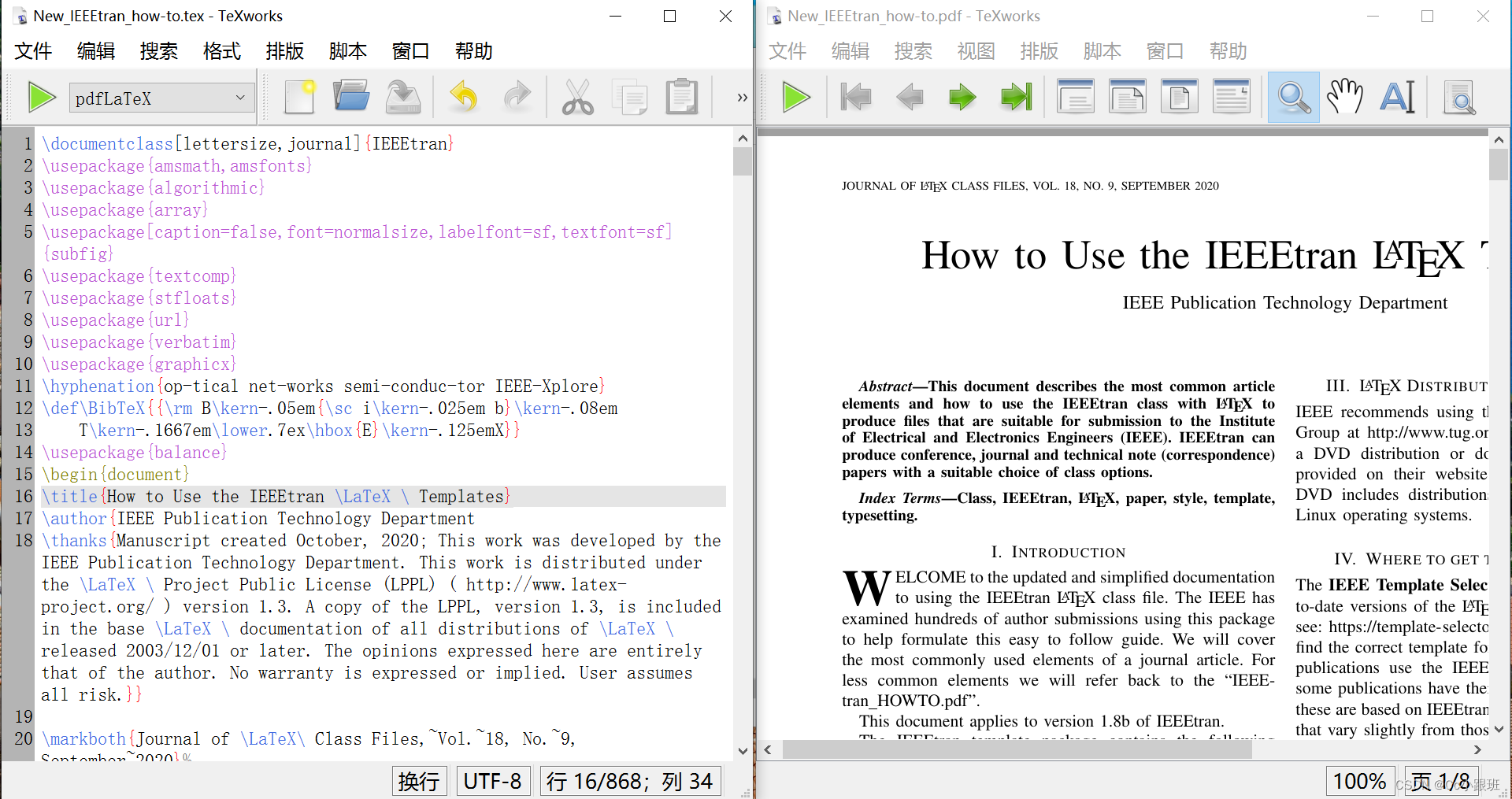Screen dimensions: 1512x799
Task: Click the \markboth line in editor
Action: [x=309, y=739]
